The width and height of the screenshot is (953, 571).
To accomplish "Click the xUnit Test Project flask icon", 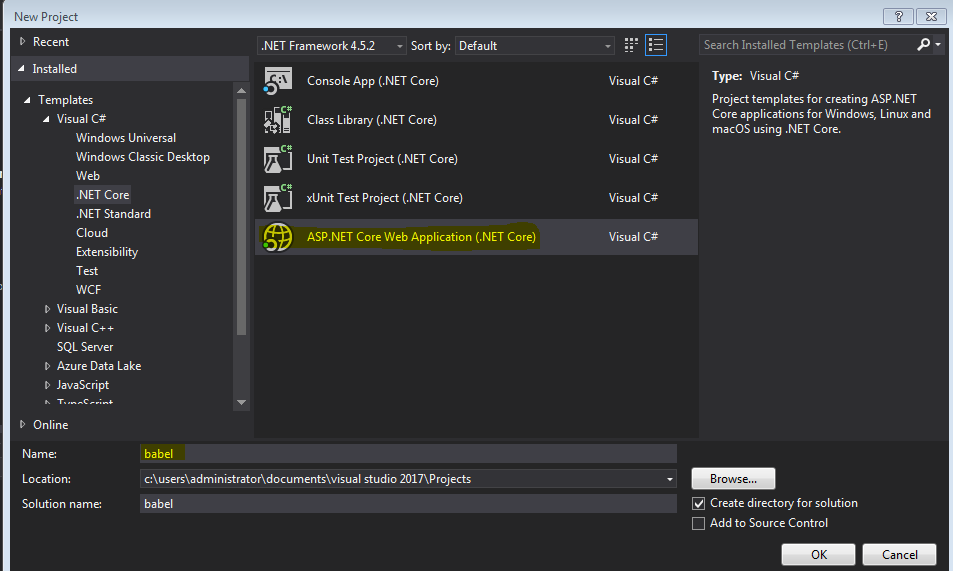I will click(278, 198).
